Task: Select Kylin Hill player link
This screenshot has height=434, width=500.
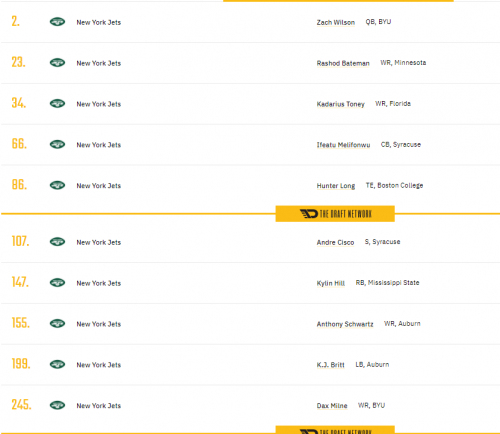Action: pos(331,283)
